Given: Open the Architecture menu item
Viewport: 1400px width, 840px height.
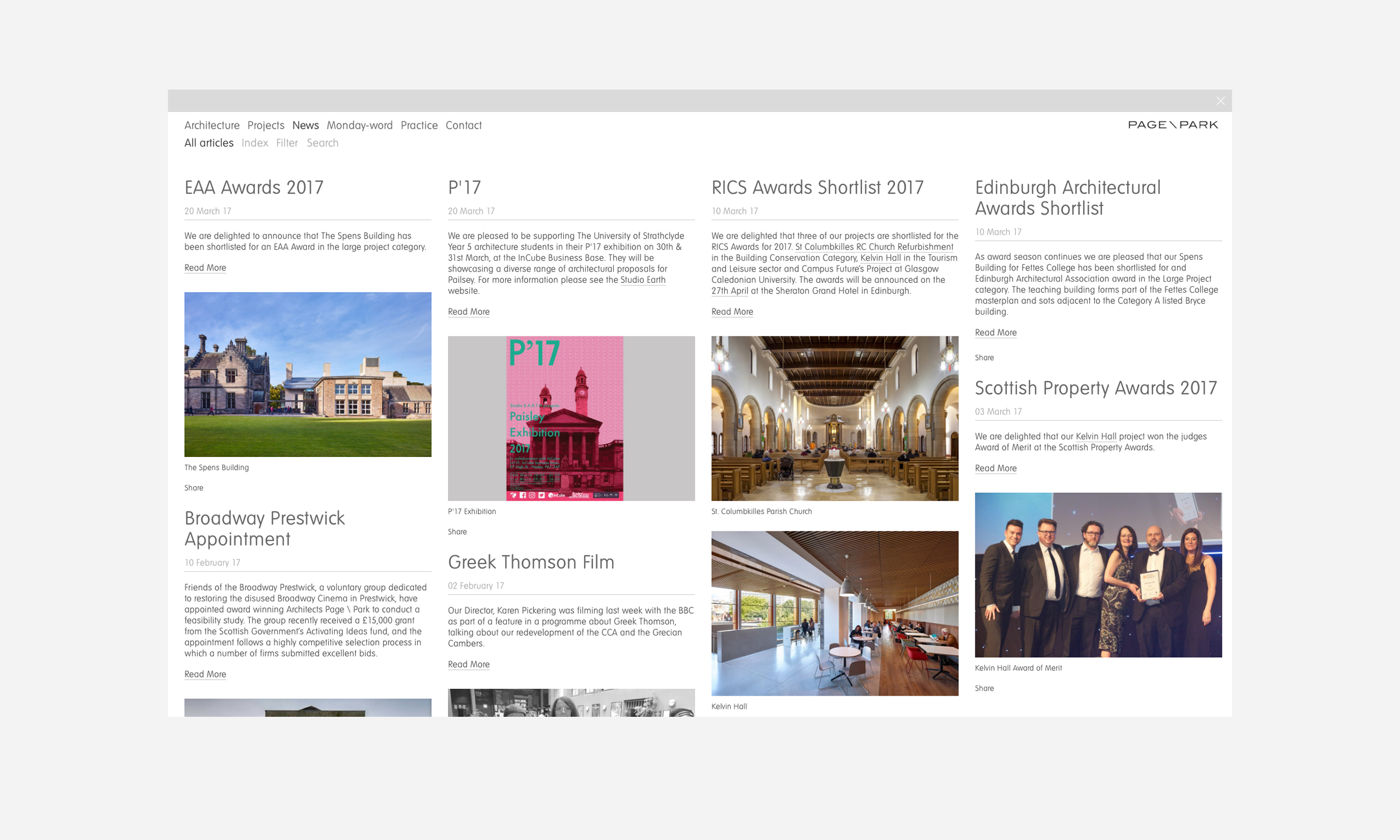Looking at the screenshot, I should pos(212,125).
